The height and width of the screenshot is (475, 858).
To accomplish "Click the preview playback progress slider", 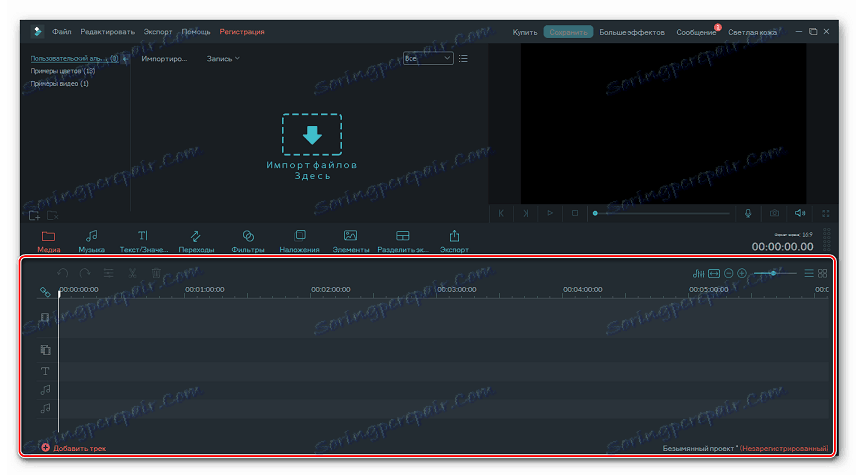I will pos(662,213).
